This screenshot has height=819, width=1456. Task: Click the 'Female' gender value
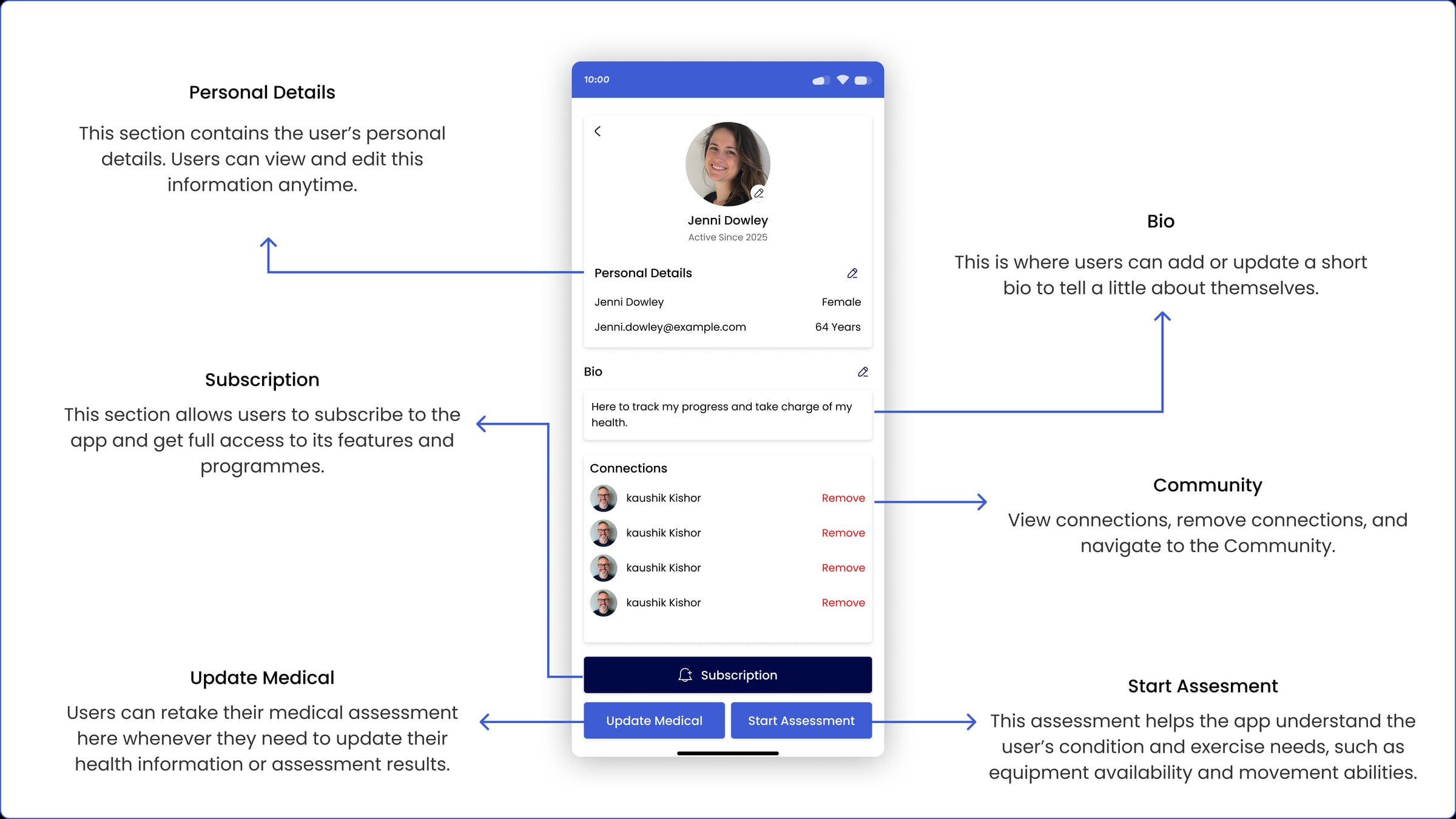click(x=841, y=302)
